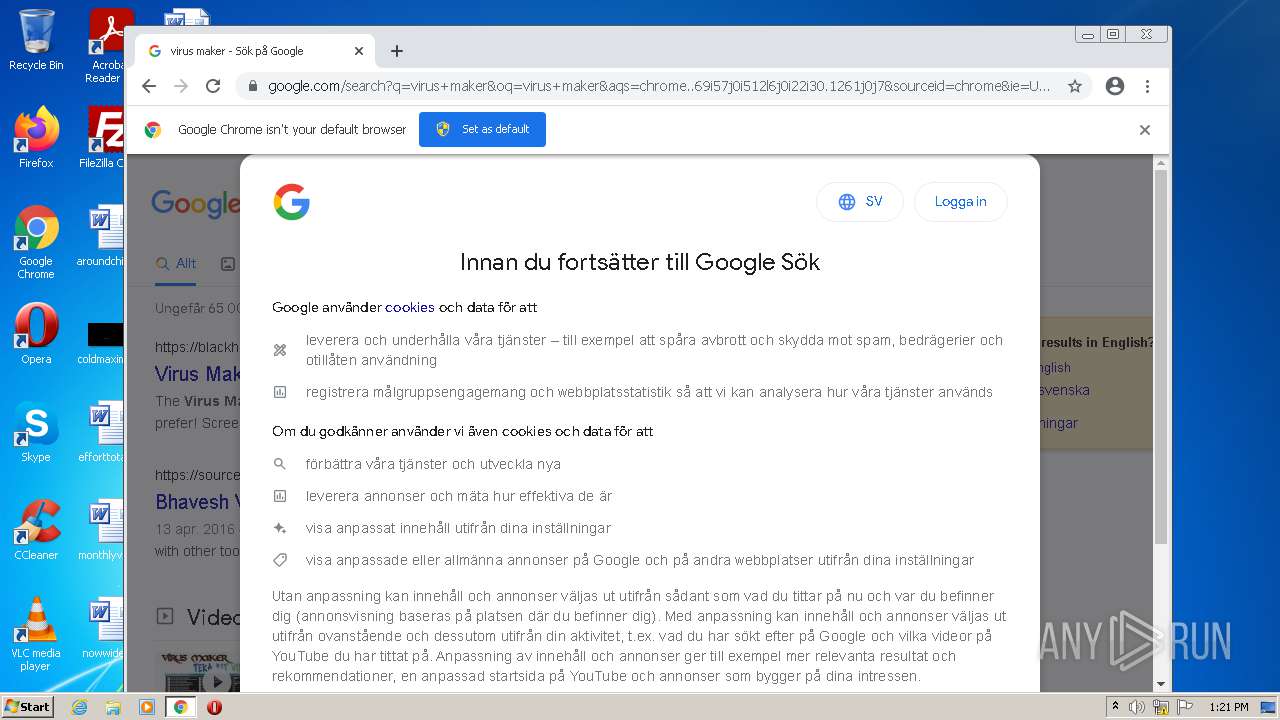
Task: Click the 'Innan du fortsätter till Google Sök' heading
Action: click(640, 262)
